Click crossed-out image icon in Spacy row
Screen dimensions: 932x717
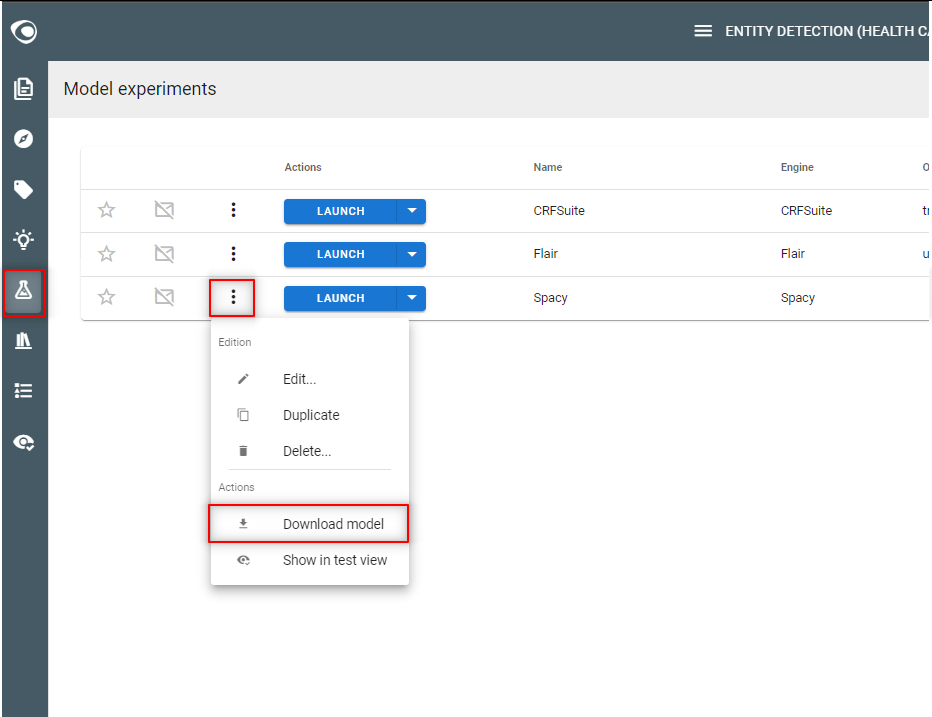tap(164, 297)
